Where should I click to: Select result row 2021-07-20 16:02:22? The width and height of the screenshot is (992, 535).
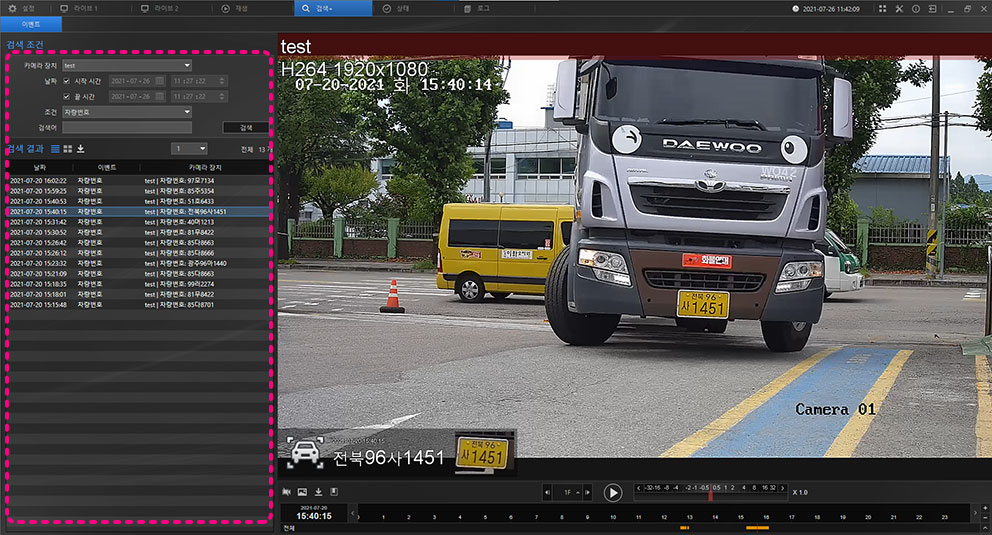pyautogui.click(x=139, y=181)
